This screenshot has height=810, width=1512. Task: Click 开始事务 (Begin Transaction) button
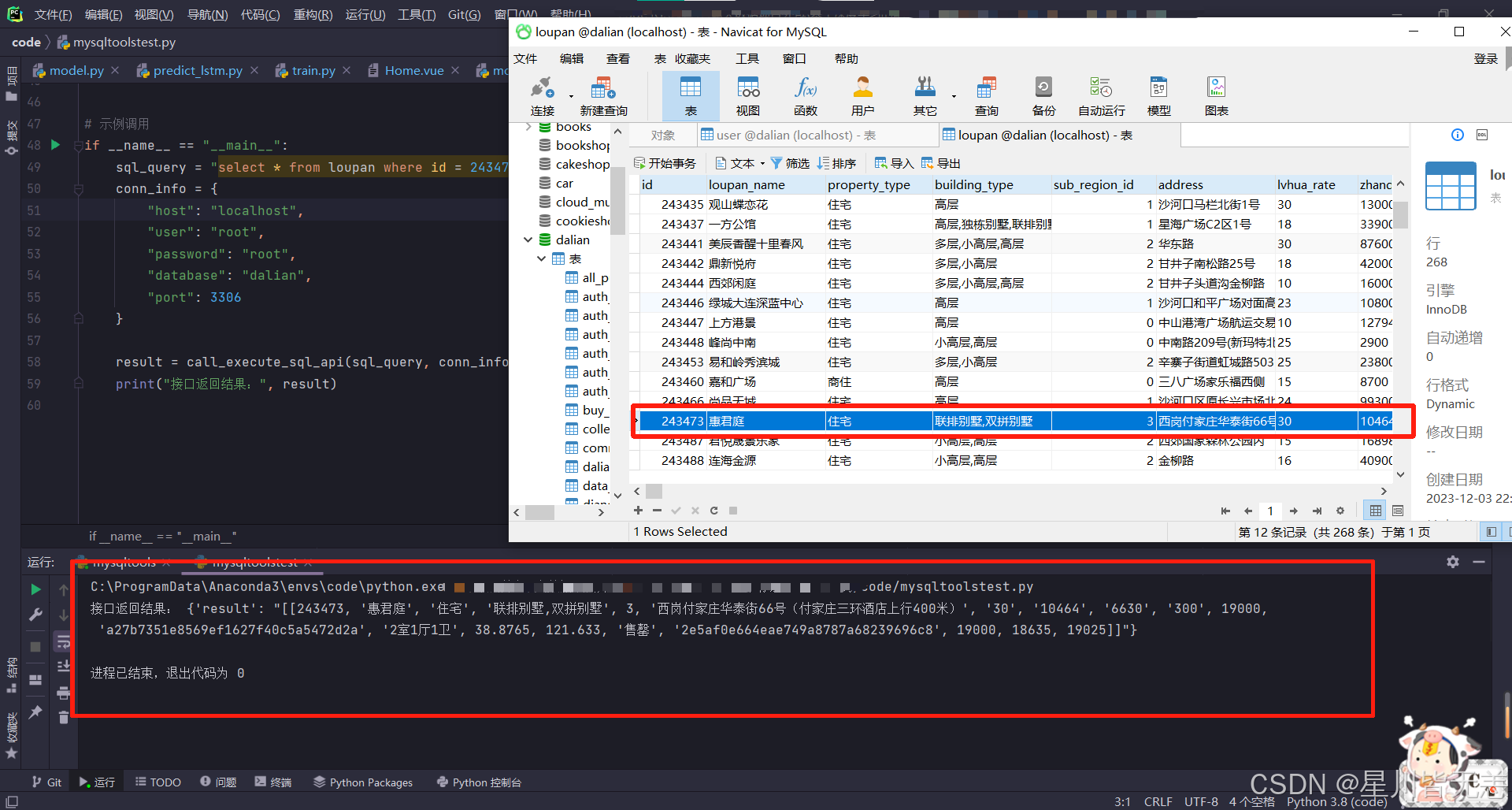tap(665, 163)
